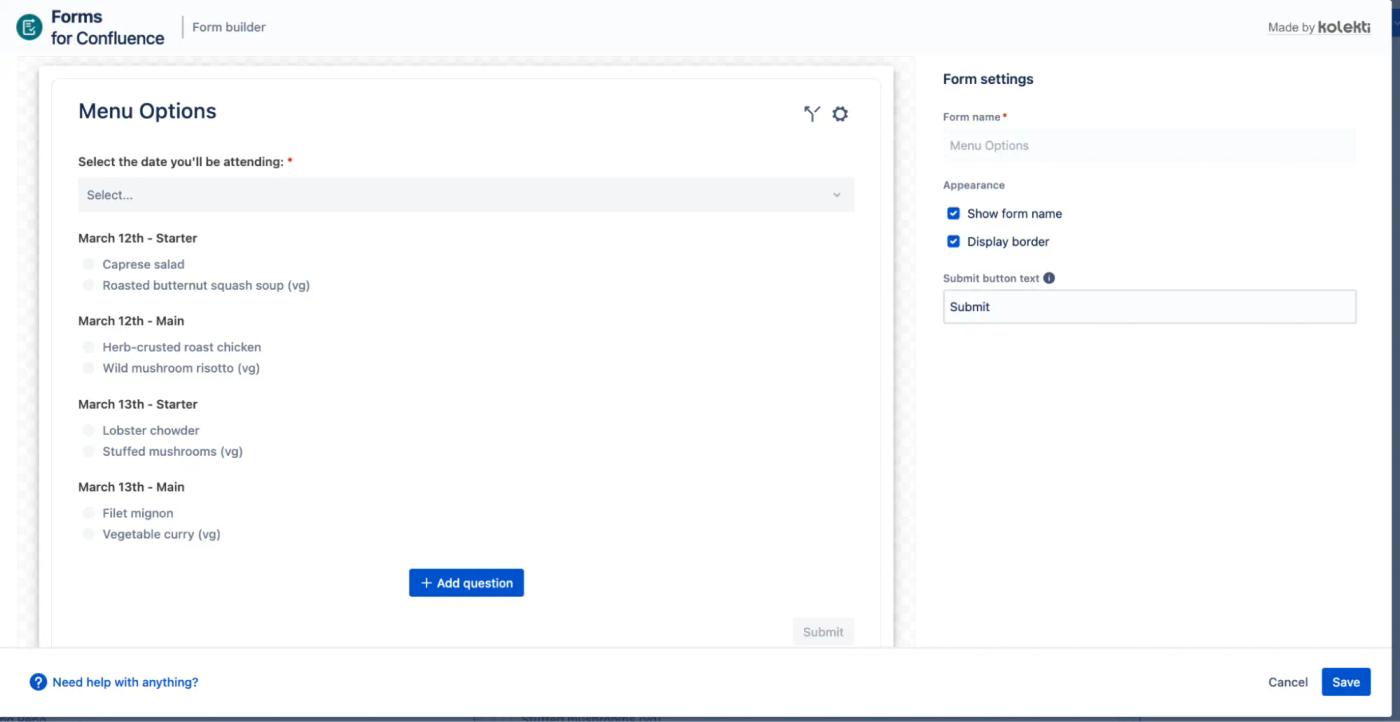The image size is (1400, 722).
Task: Click the Submit button text field
Action: [x=1149, y=307]
